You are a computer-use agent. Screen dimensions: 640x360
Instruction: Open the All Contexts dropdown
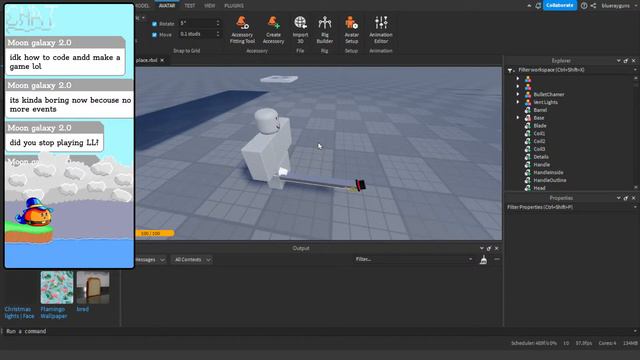coord(192,260)
